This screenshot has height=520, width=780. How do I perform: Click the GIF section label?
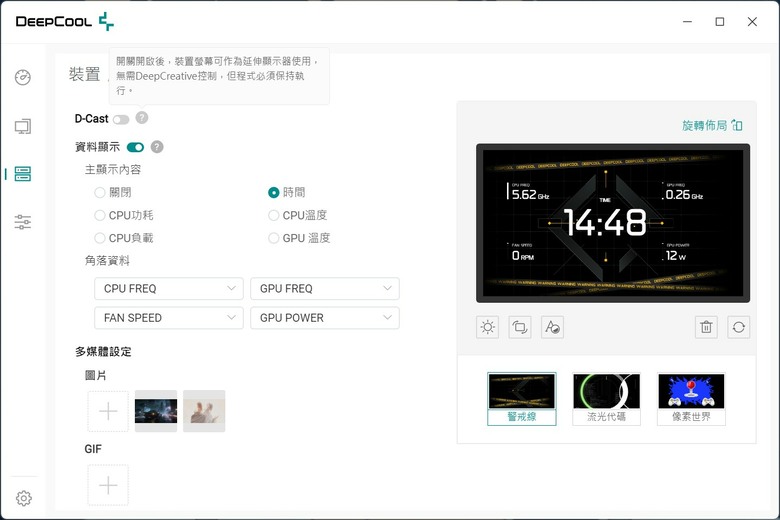click(x=93, y=449)
